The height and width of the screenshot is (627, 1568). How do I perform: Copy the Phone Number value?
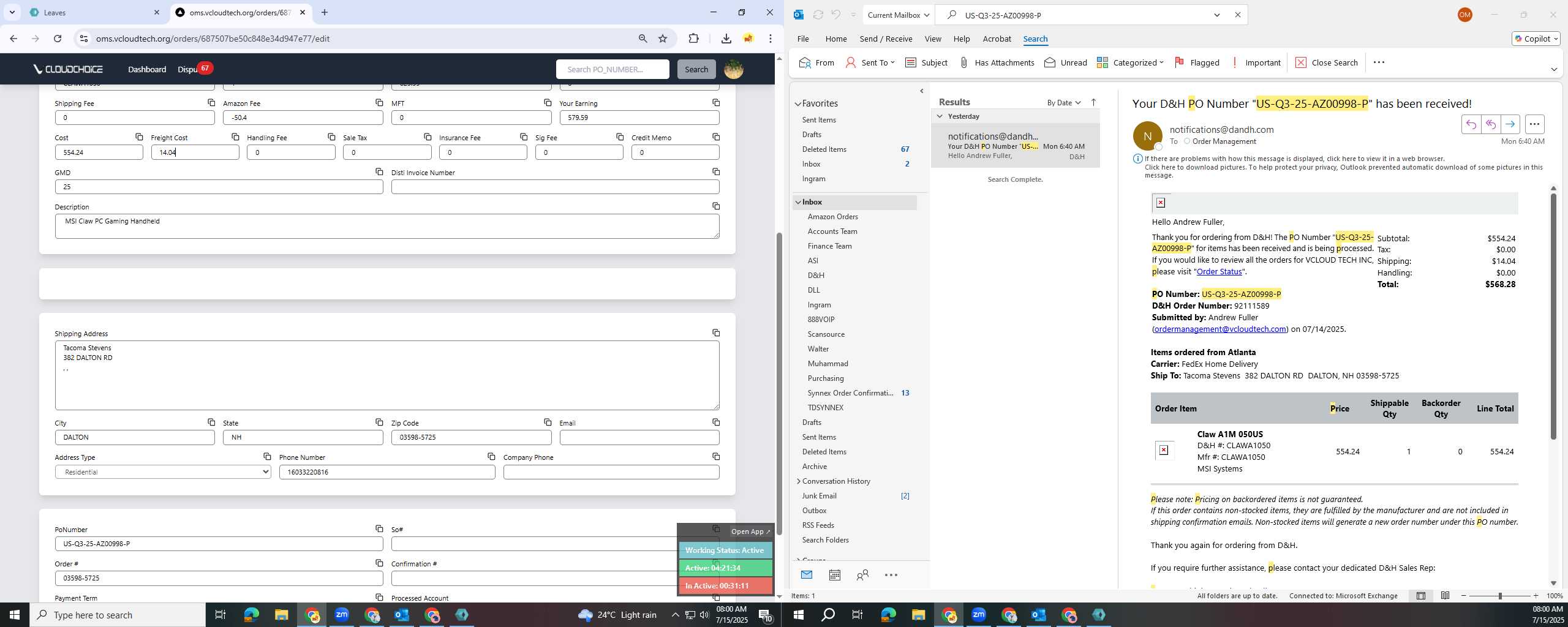491,456
